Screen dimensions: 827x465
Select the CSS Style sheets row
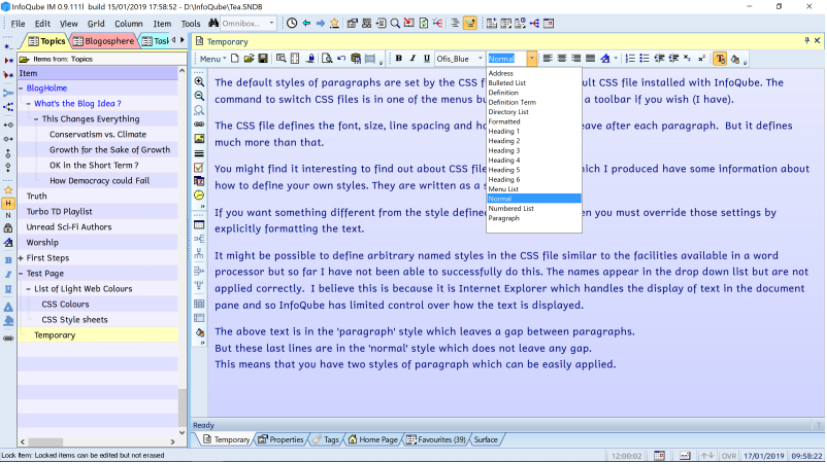click(98, 320)
